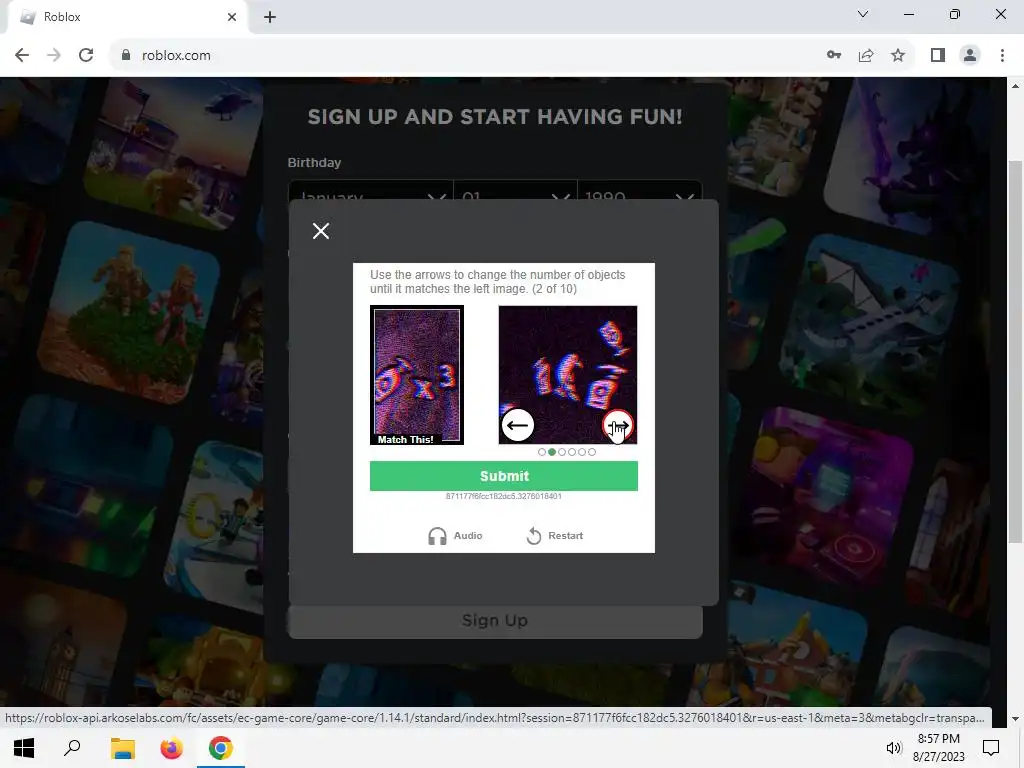Screen dimensions: 1024x768
Task: Bookmark this page with the star
Action: tap(898, 56)
